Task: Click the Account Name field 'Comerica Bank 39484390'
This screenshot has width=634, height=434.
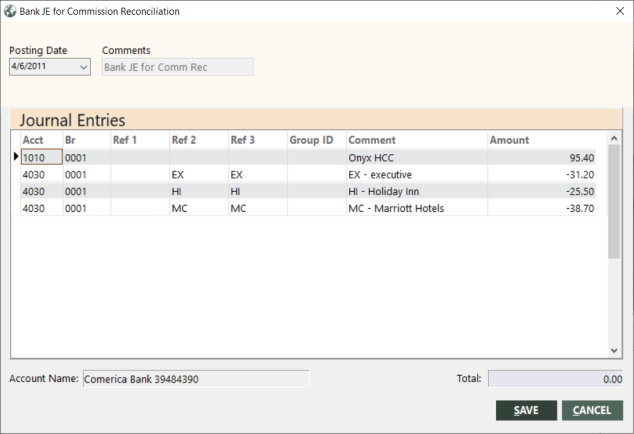Action: pos(196,379)
